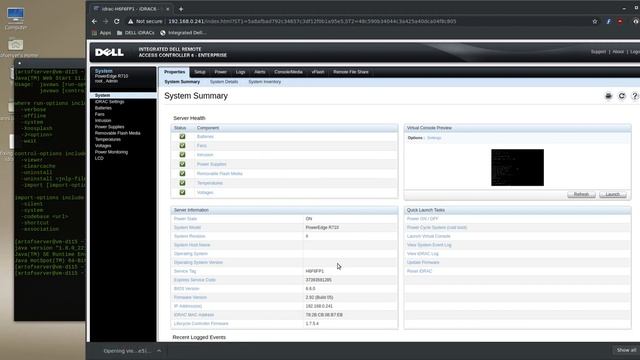
Task: Click Reset iDRAC quick task
Action: coord(419,271)
